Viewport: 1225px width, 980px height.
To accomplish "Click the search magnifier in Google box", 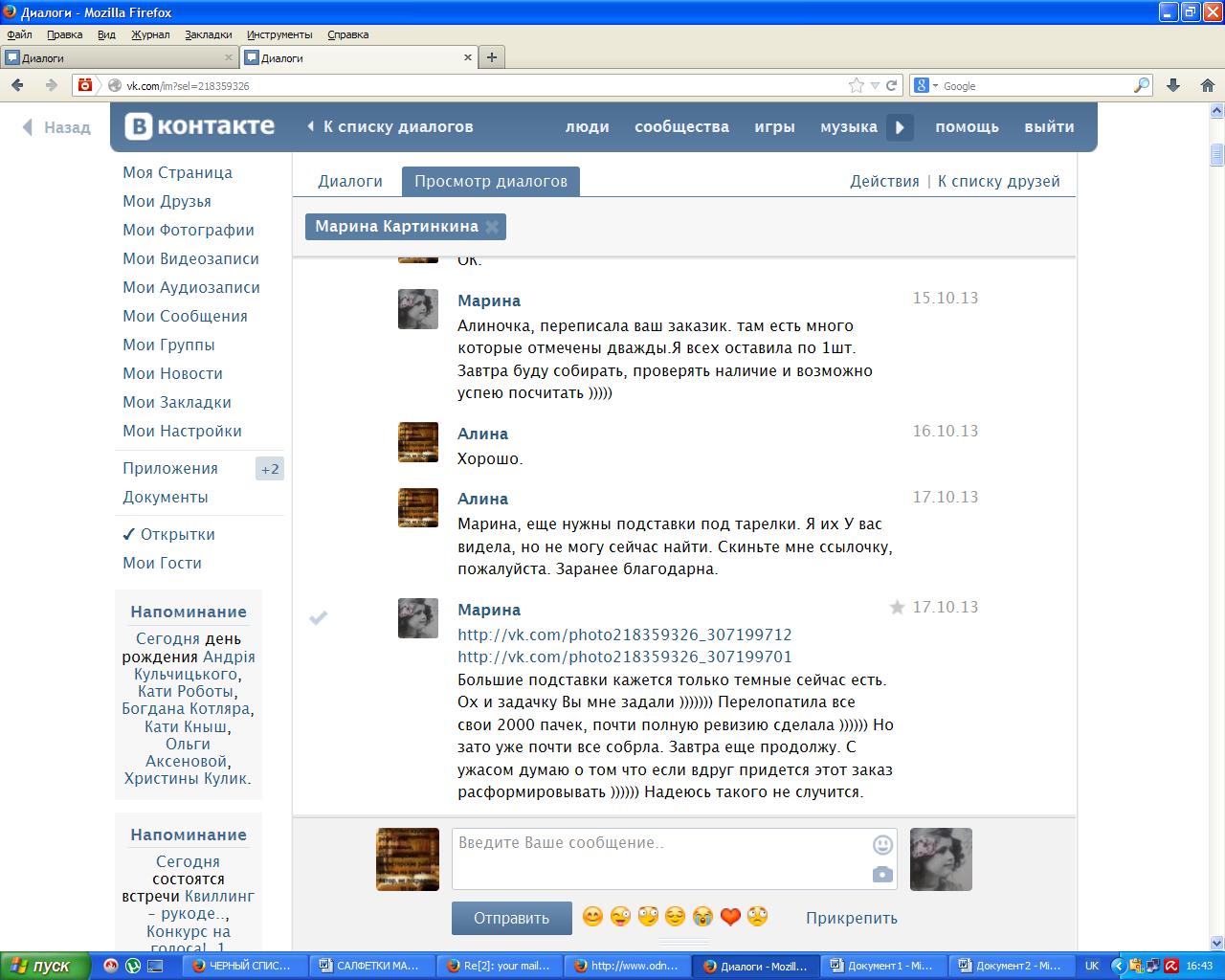I will pyautogui.click(x=1141, y=85).
